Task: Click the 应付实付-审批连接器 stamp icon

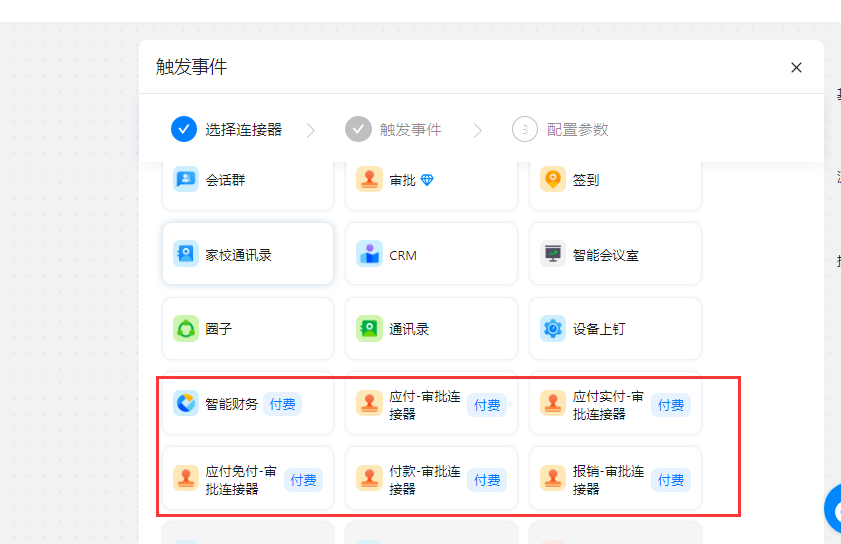Action: (553, 403)
